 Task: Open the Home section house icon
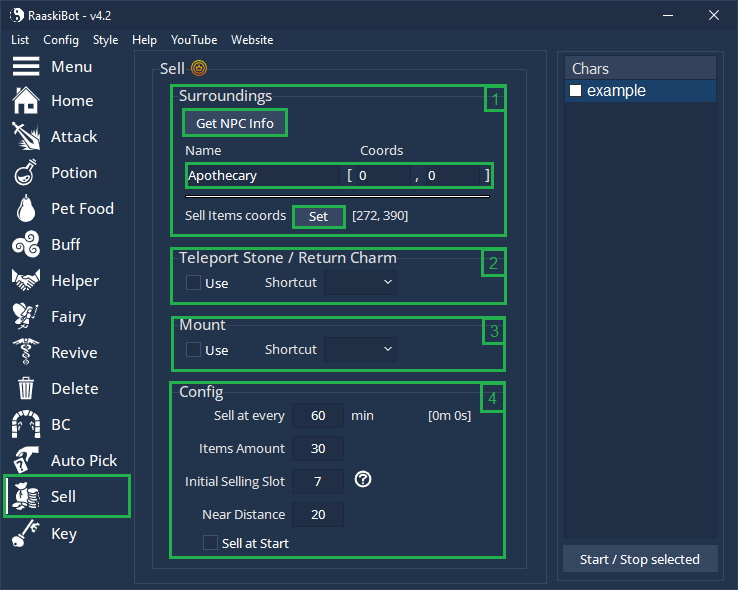click(25, 101)
